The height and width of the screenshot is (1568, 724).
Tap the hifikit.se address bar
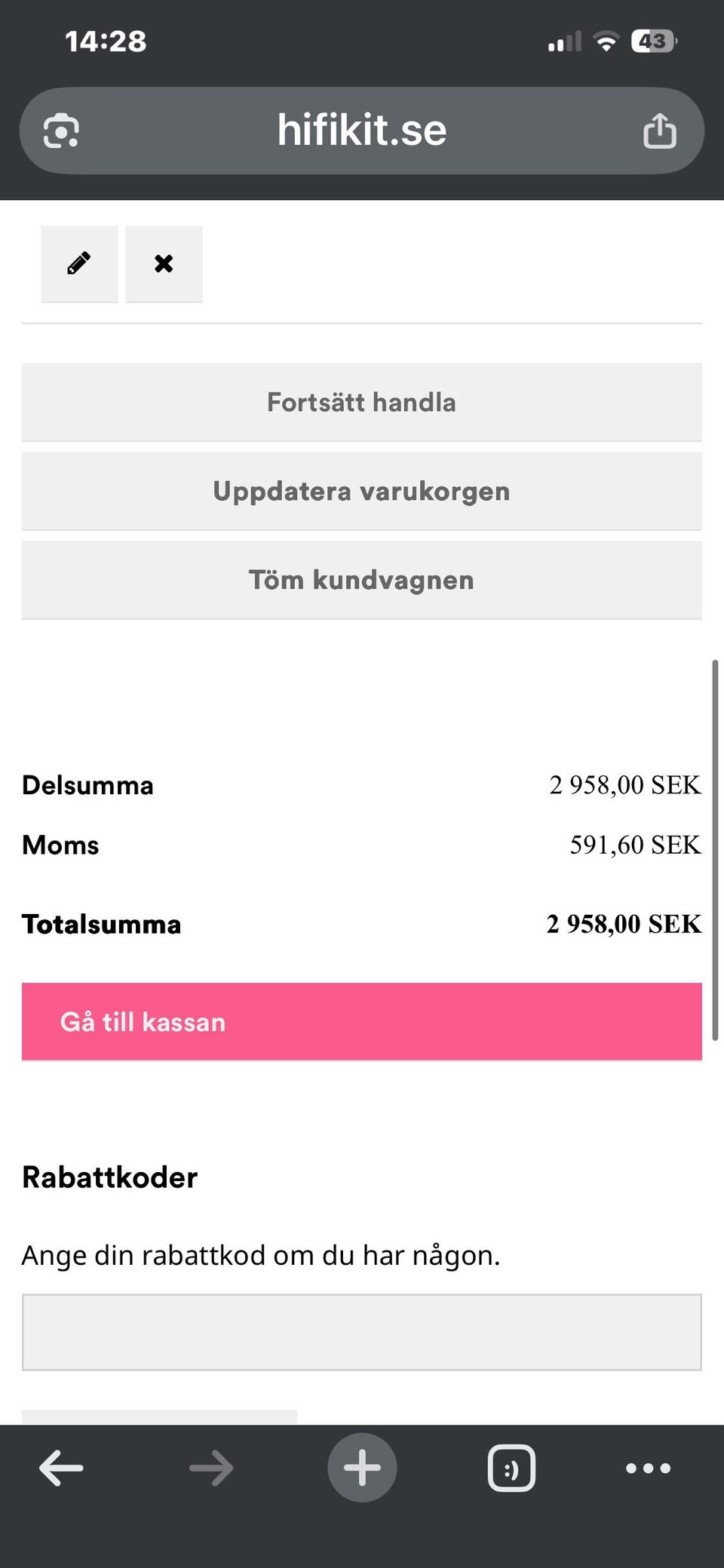tap(362, 130)
